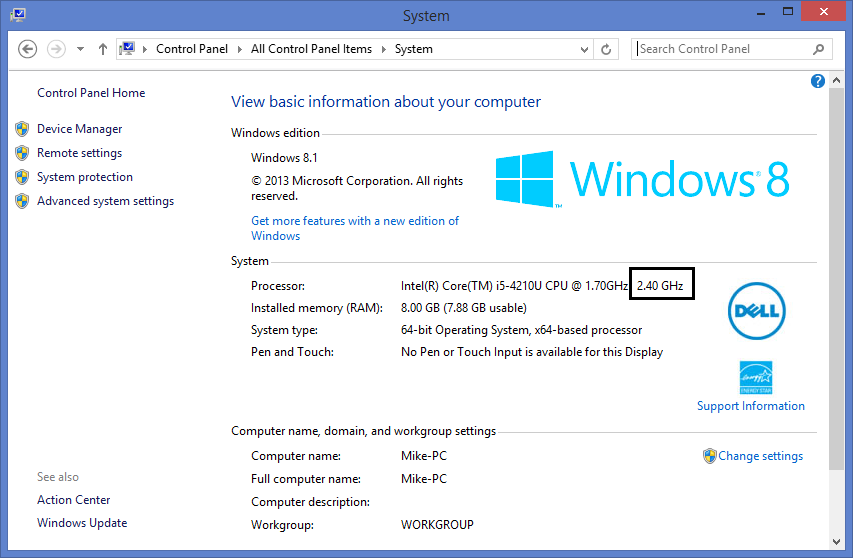
Task: Select the Mike-PC computer name value
Action: click(424, 456)
